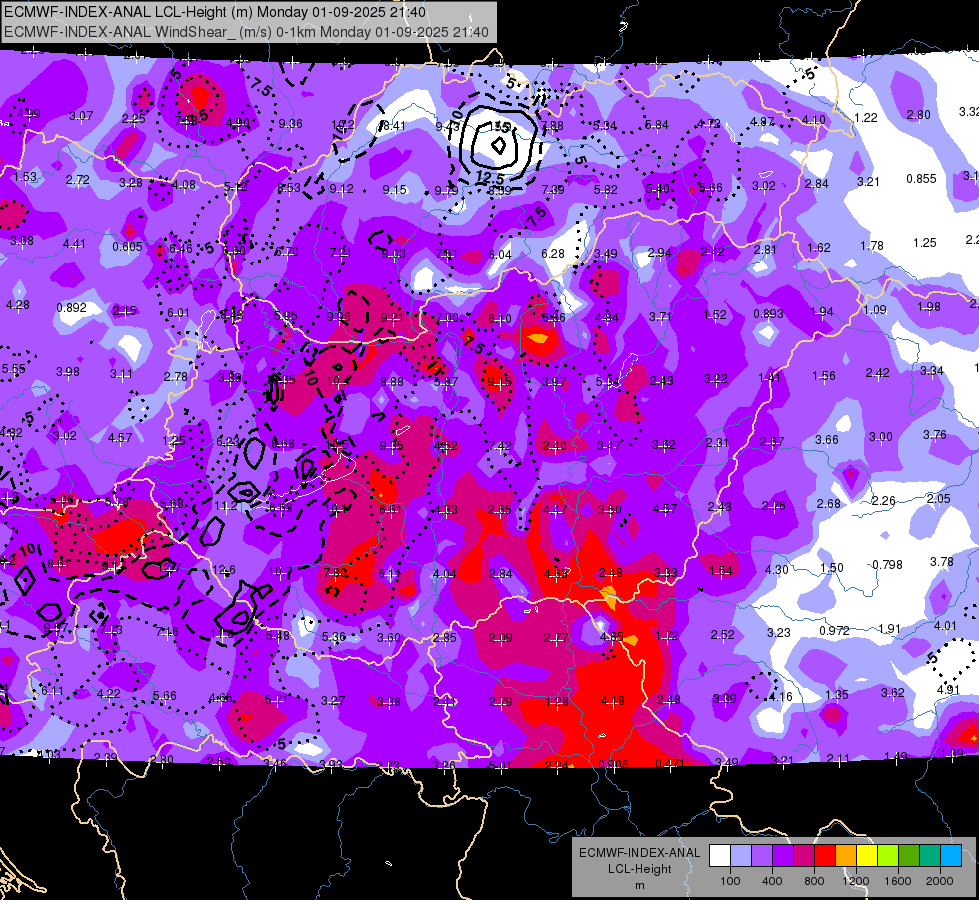
Task: Select the map value 3.78
Action: (x=942, y=562)
